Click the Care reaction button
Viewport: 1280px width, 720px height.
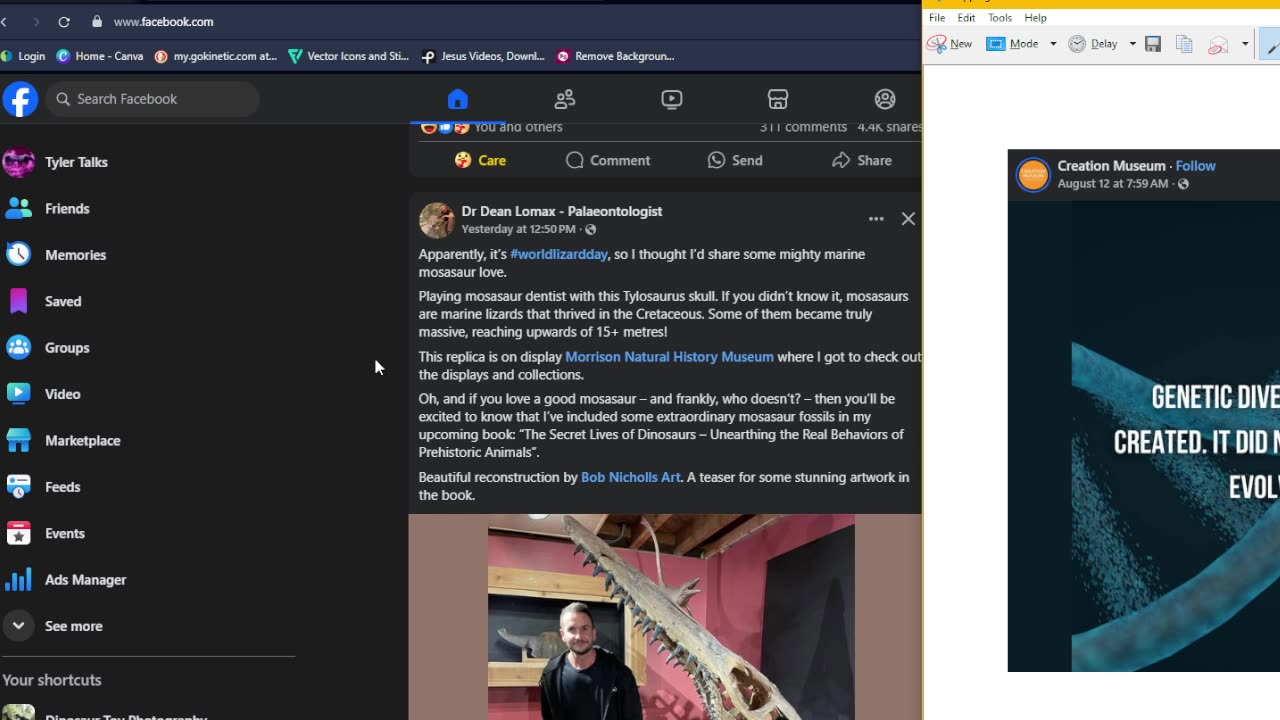click(480, 160)
